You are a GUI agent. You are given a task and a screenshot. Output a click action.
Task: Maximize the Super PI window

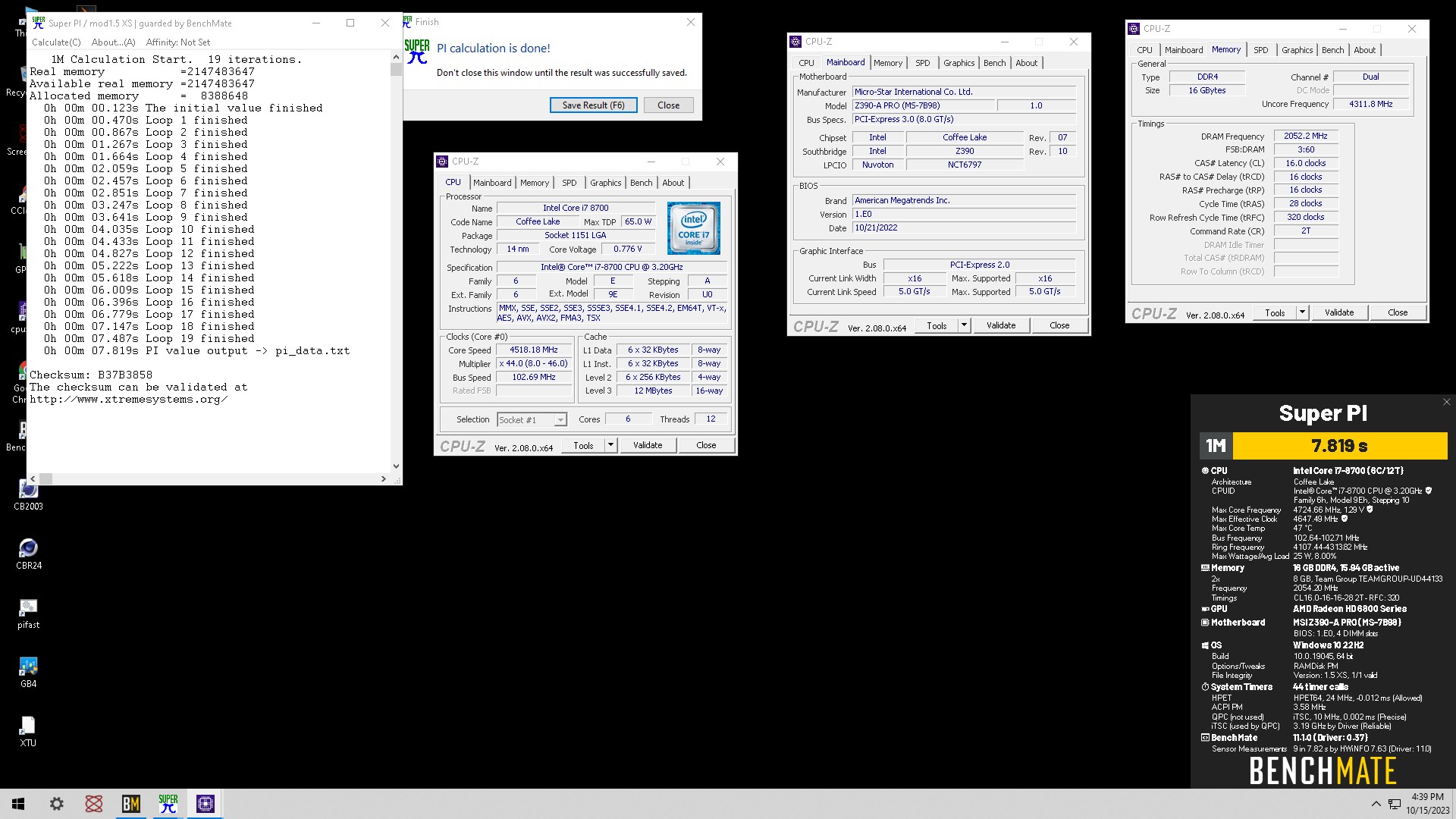pos(350,23)
